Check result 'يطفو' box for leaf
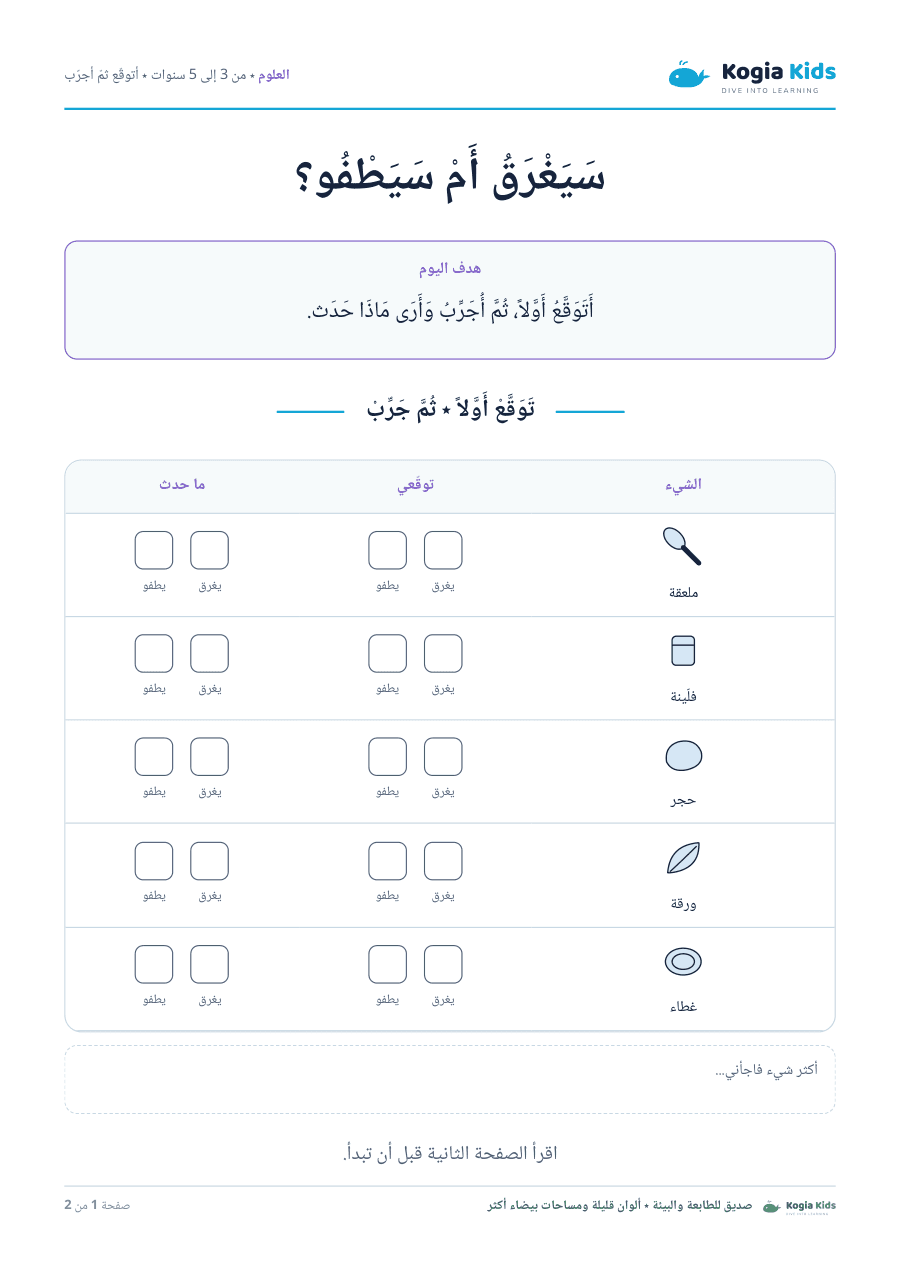Screen dimensions: 900x1274 [x=154, y=861]
